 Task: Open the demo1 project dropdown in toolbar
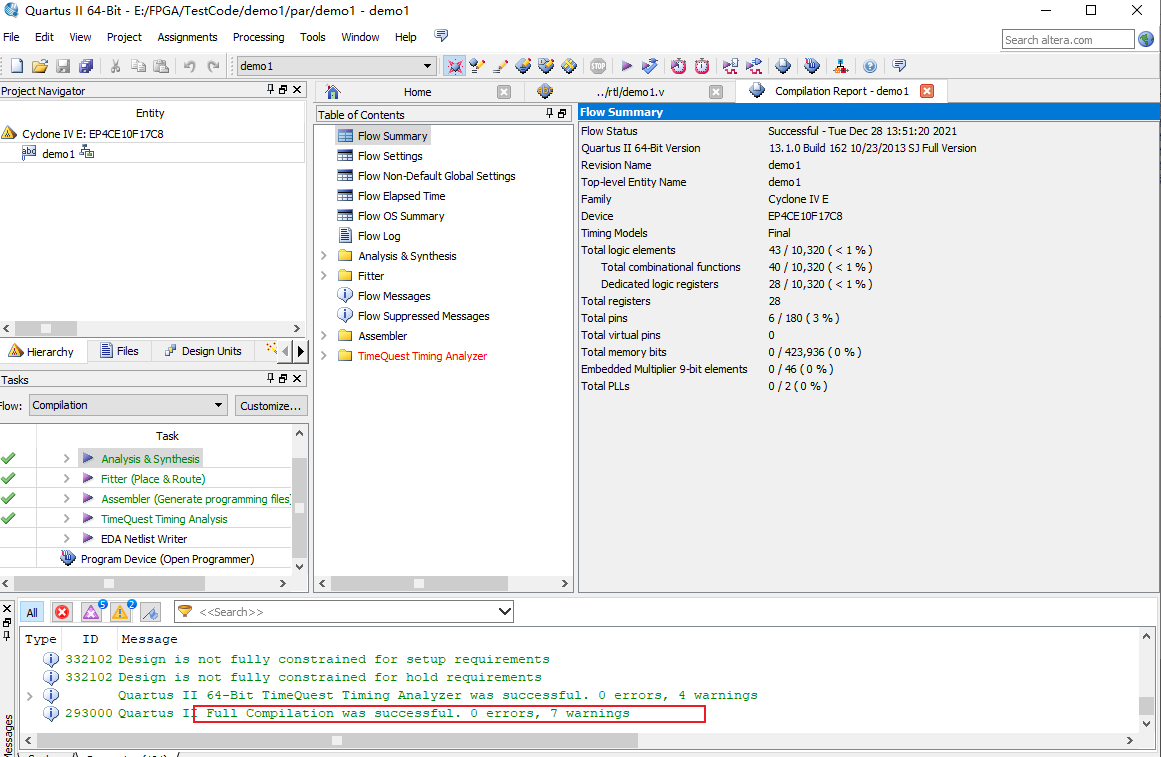427,66
